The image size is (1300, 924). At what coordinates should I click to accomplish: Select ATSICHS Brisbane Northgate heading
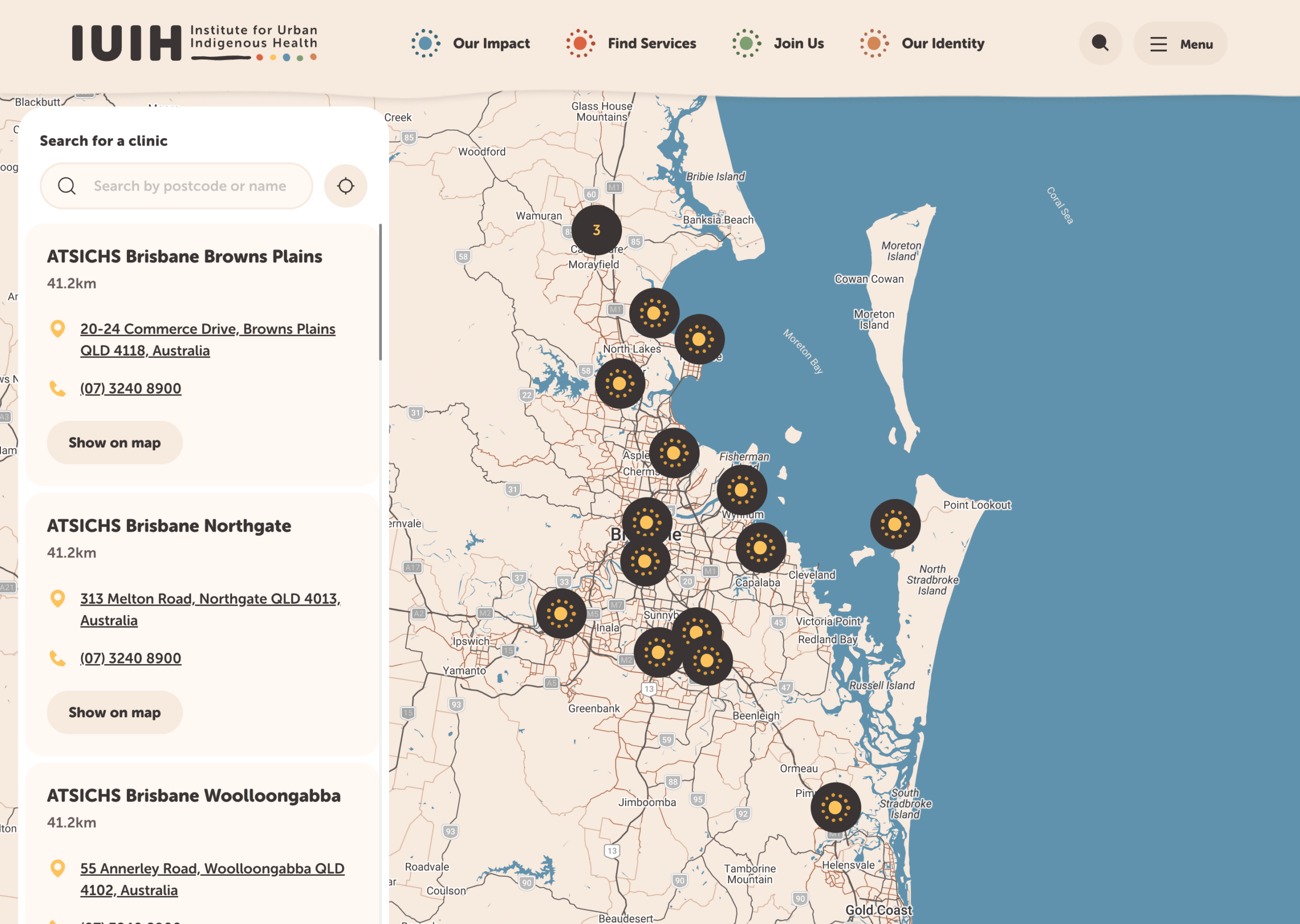pos(169,526)
